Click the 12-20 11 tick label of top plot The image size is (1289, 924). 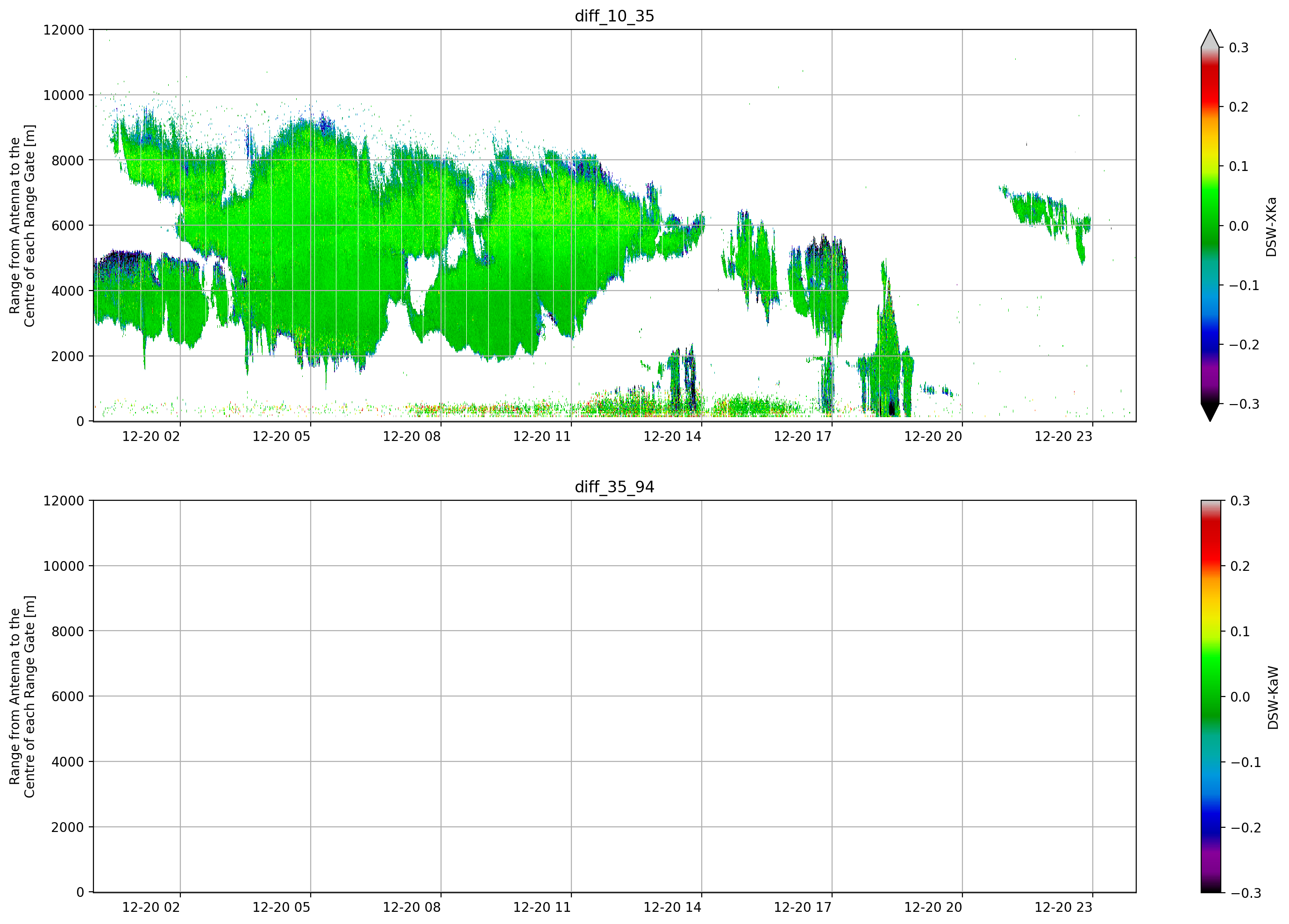[x=541, y=436]
